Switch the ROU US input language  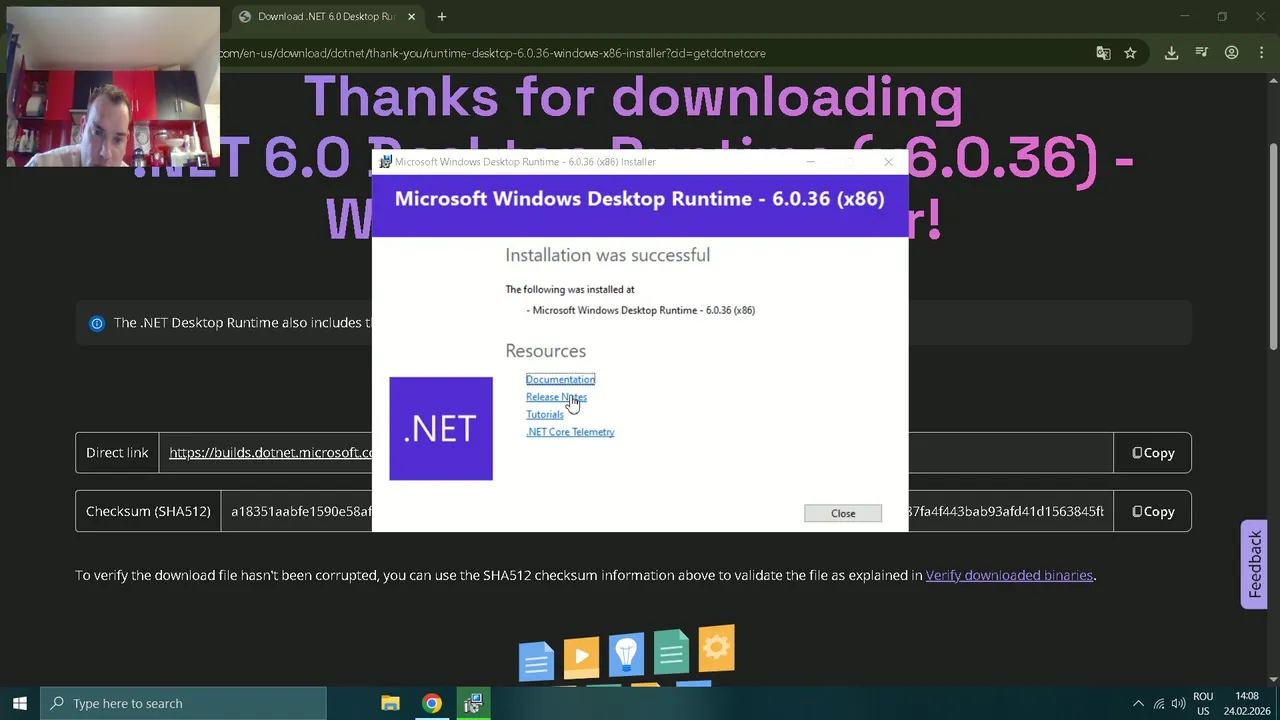[1203, 703]
